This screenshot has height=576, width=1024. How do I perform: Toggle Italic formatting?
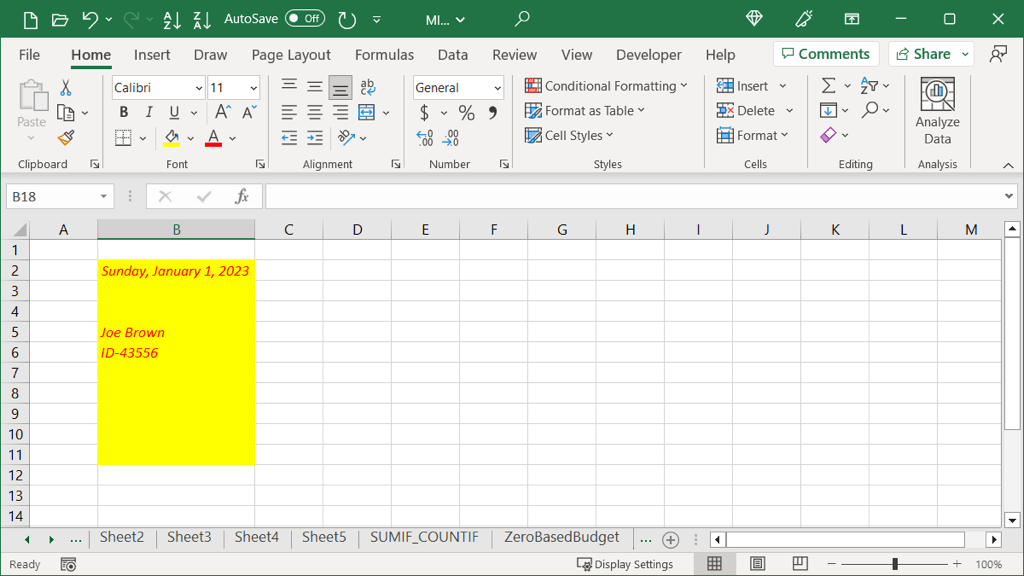(149, 113)
